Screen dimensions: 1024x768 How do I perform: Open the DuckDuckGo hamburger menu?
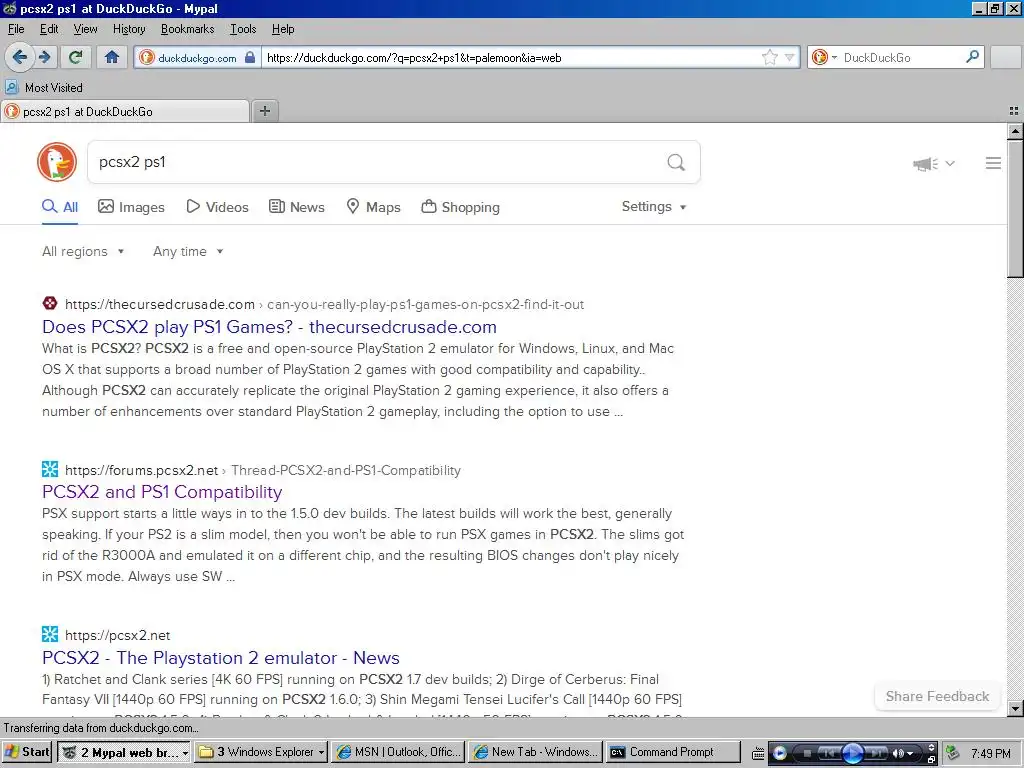(993, 163)
